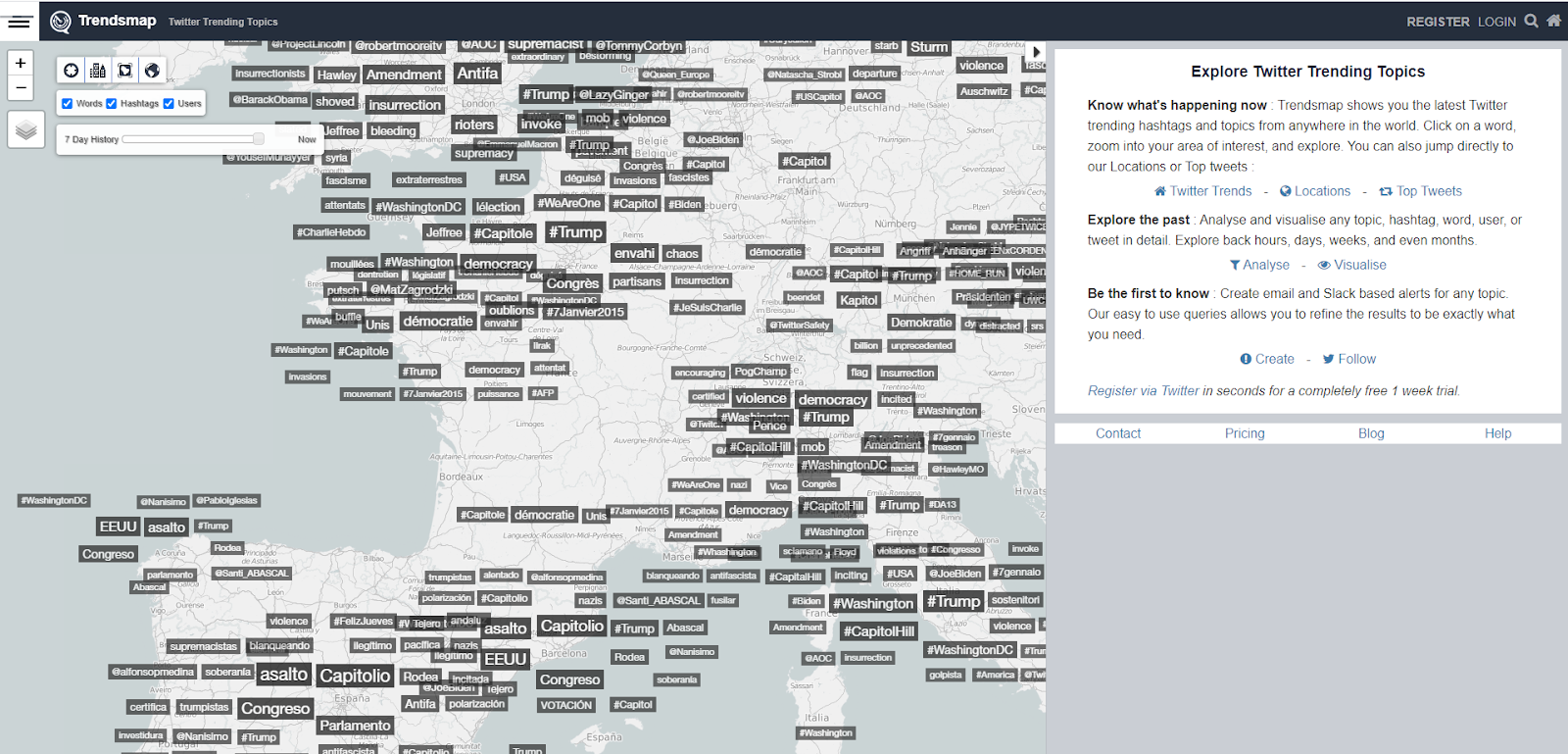Toggle the Hashtags checkbox
Image resolution: width=1568 pixels, height=754 pixels.
(x=112, y=103)
